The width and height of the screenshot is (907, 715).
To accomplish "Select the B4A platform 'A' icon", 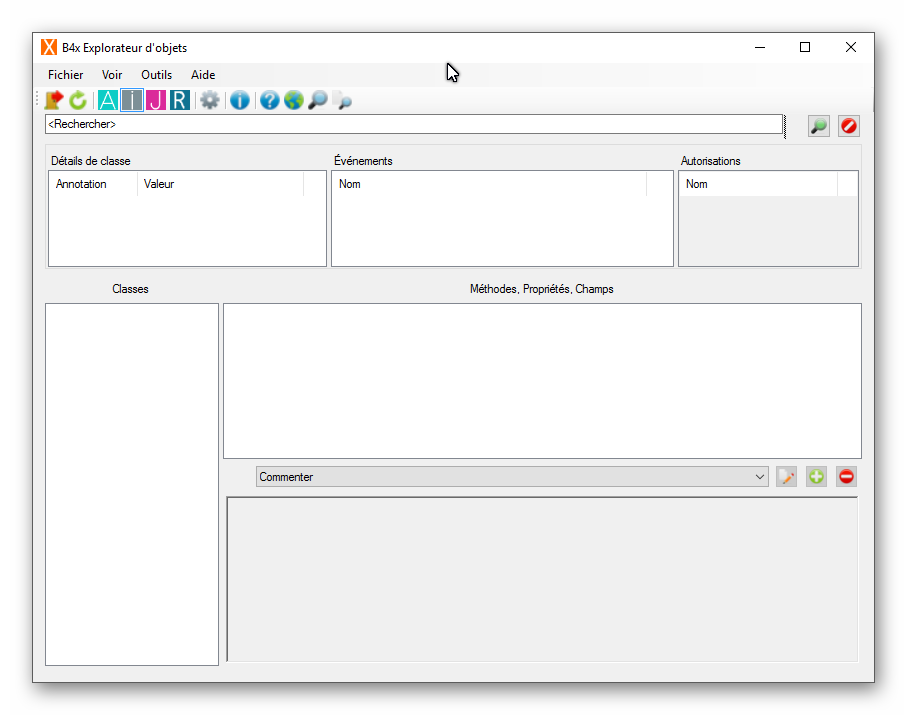I will (x=108, y=100).
